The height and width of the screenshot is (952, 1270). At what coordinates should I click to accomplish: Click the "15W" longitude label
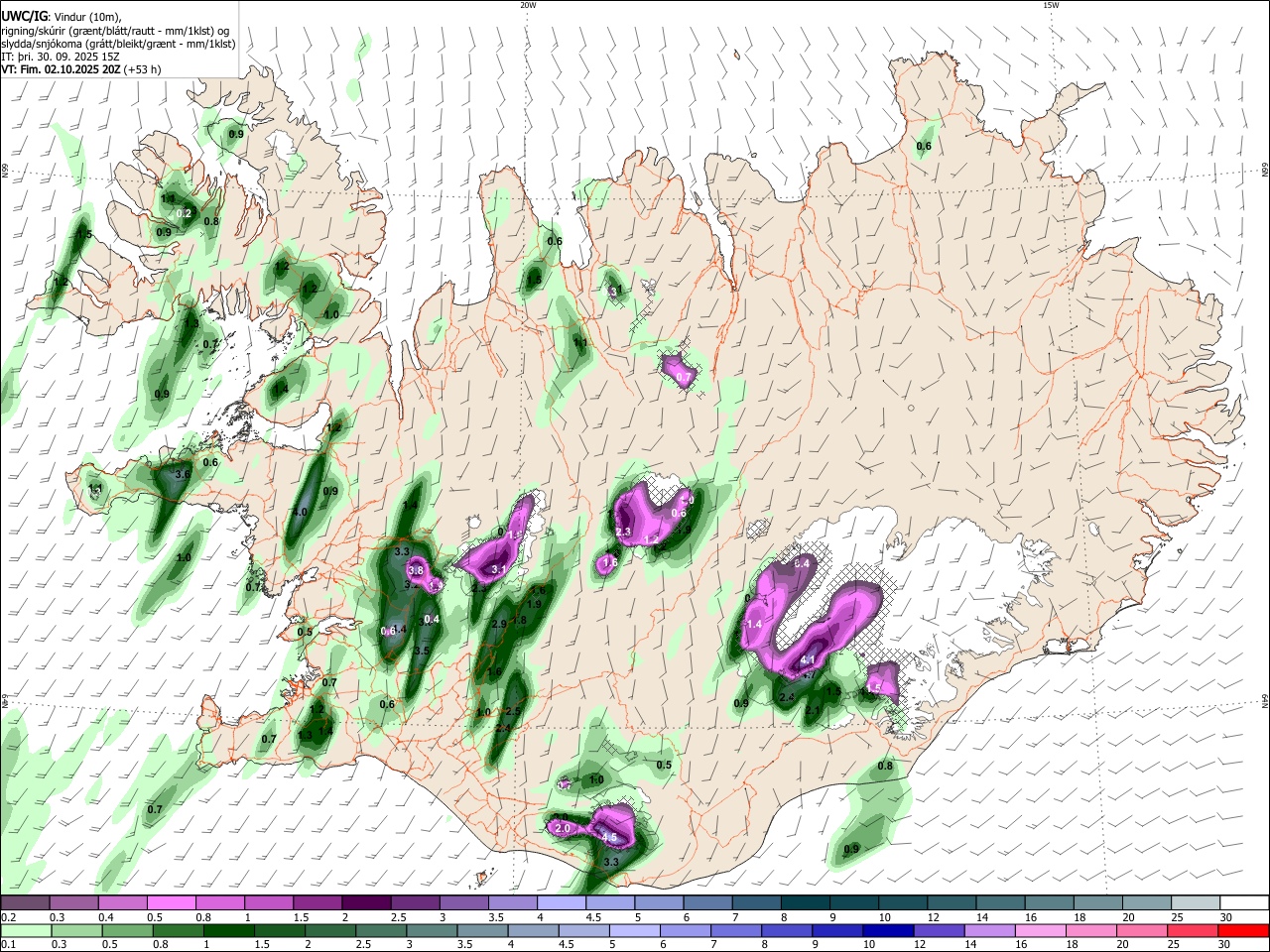pyautogui.click(x=1051, y=5)
